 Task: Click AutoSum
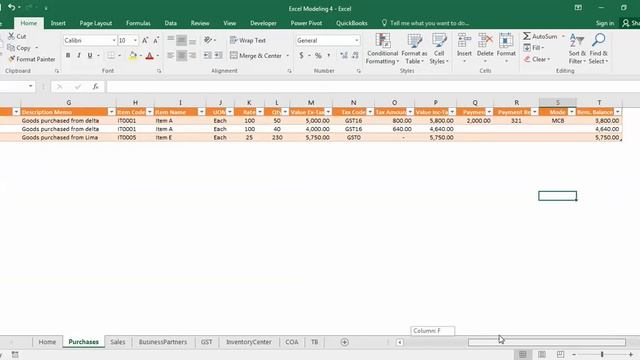pyautogui.click(x=541, y=36)
